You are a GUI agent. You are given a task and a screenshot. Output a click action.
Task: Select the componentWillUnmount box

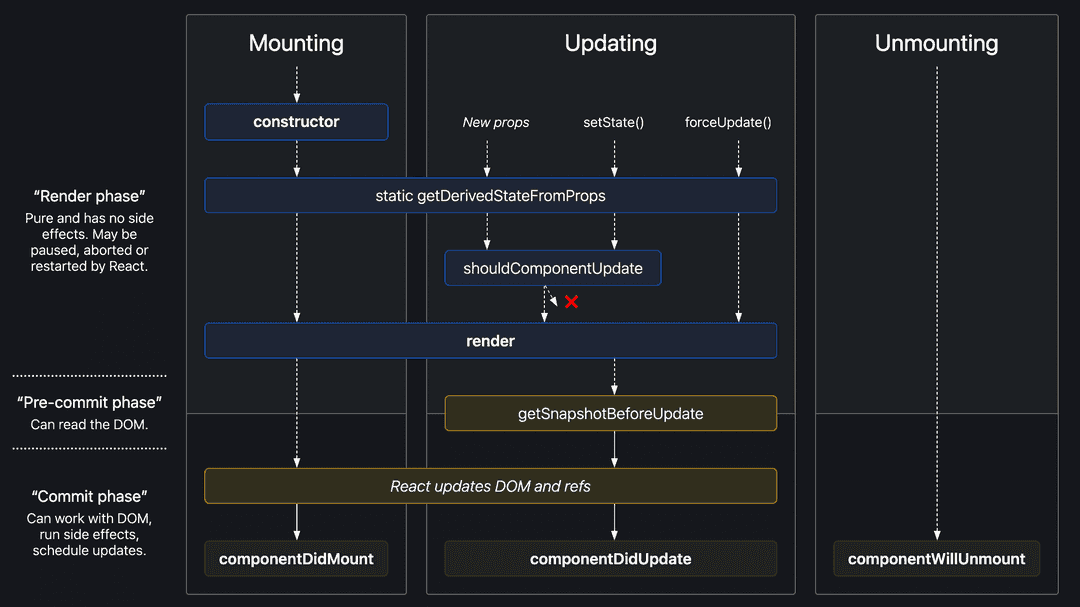coord(936,559)
